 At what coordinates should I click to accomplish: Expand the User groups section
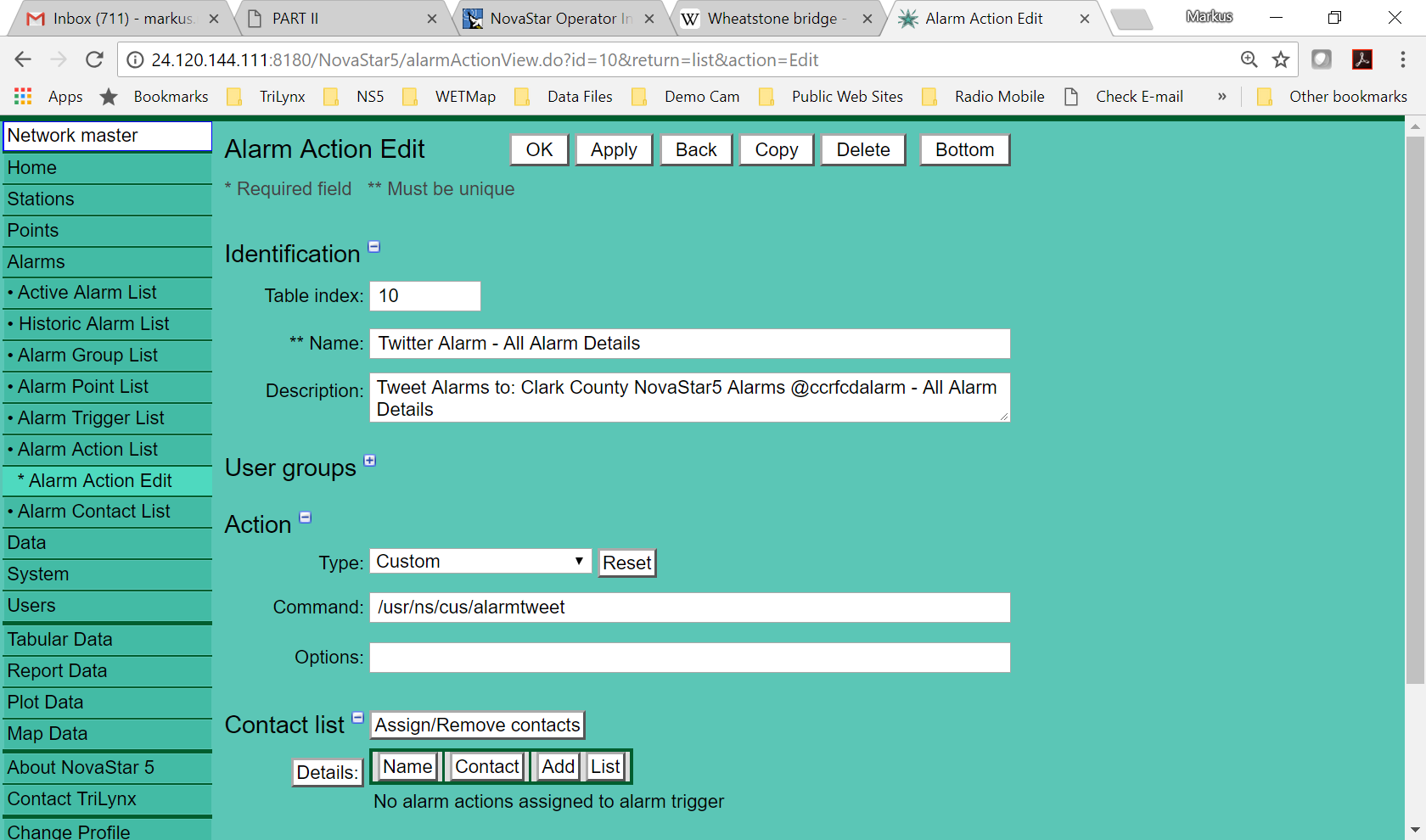click(369, 461)
